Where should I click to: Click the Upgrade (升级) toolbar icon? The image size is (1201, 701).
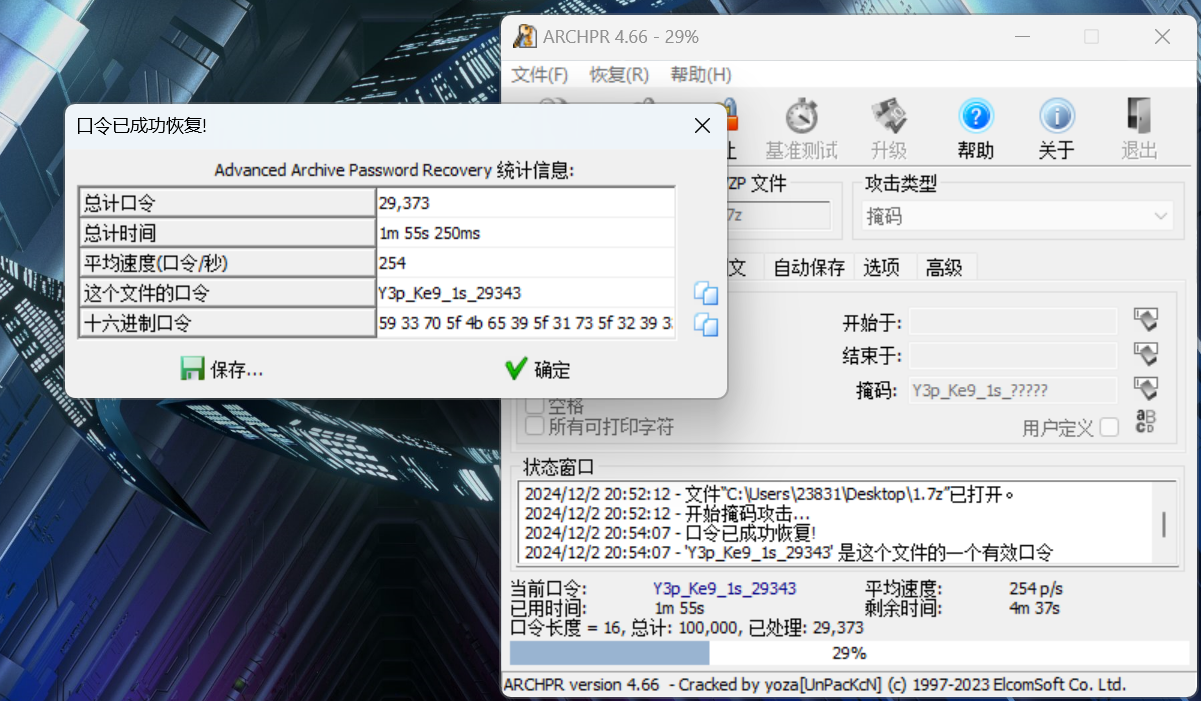tap(888, 117)
